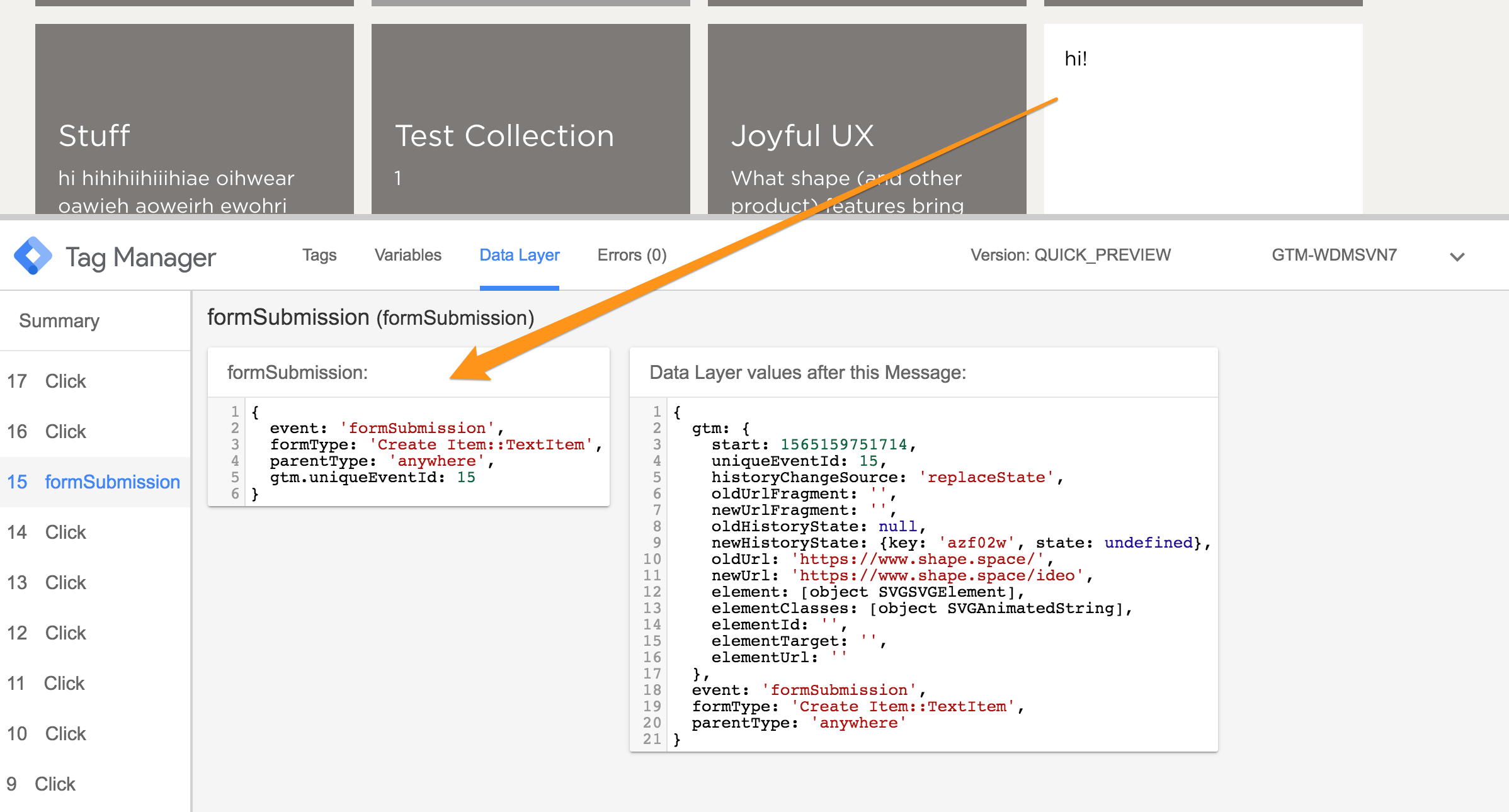Select event 16 Click
The height and width of the screenshot is (812, 1509).
coord(65,431)
